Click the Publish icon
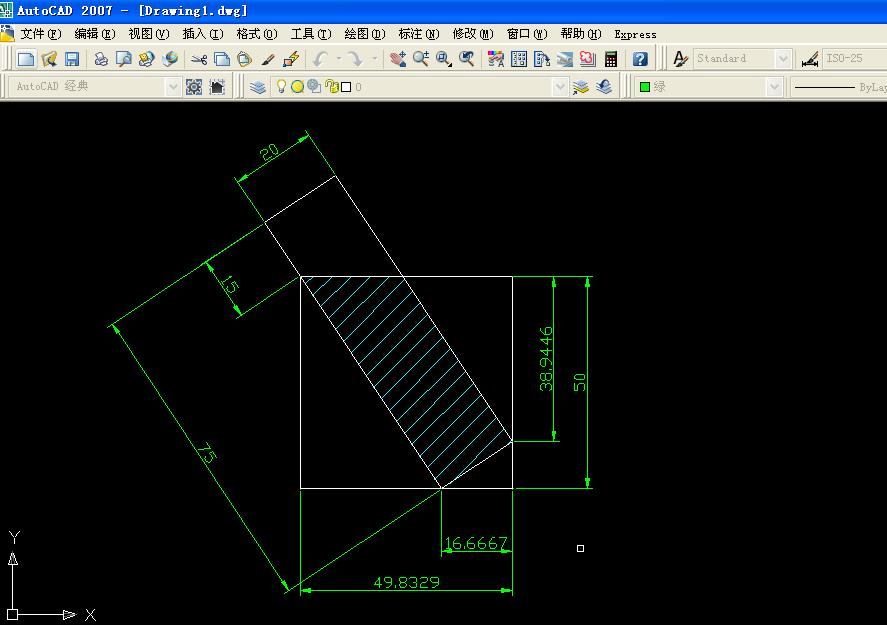Image resolution: width=887 pixels, height=625 pixels. tap(147, 59)
